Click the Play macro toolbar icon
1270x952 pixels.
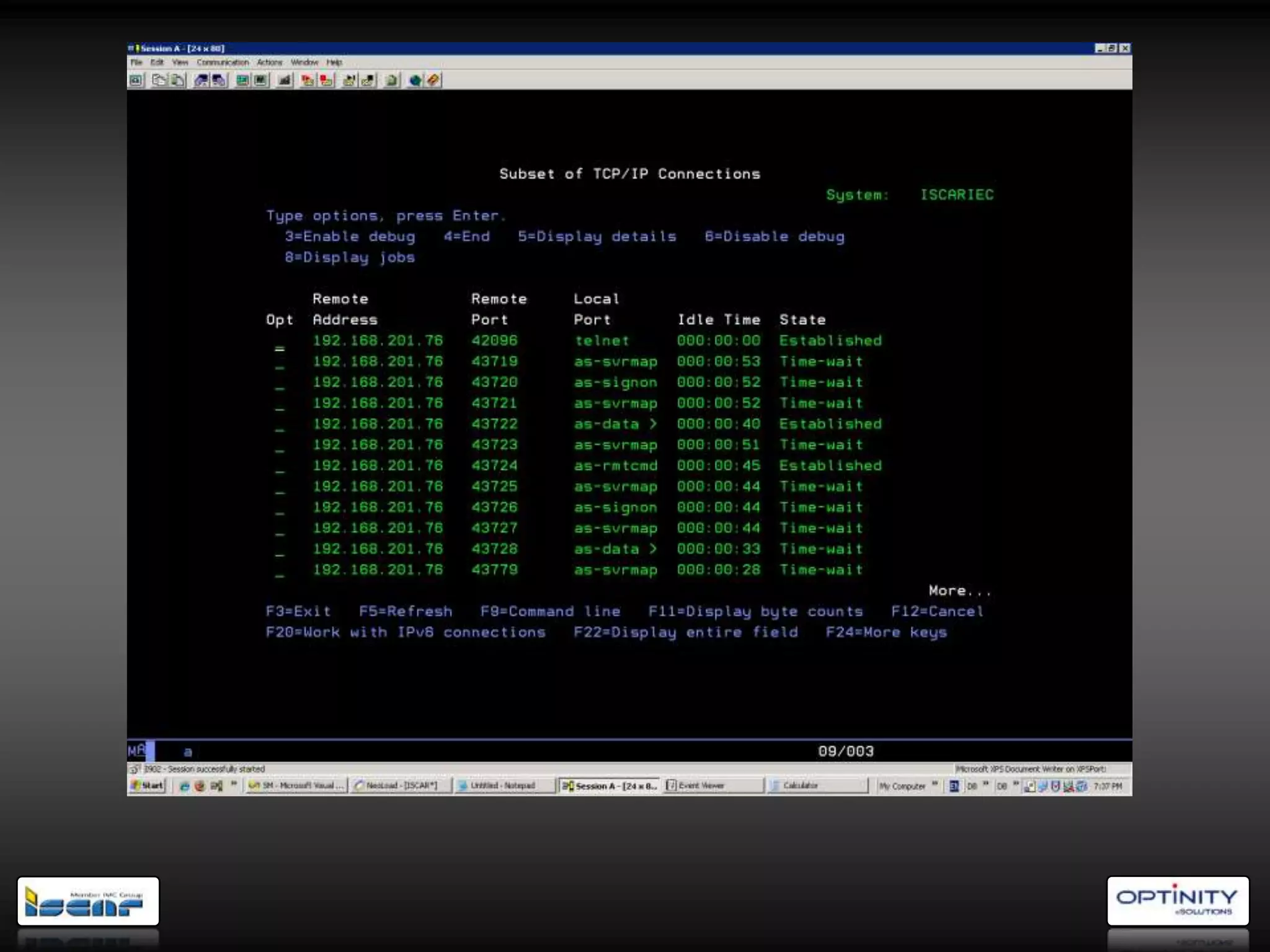(x=308, y=80)
